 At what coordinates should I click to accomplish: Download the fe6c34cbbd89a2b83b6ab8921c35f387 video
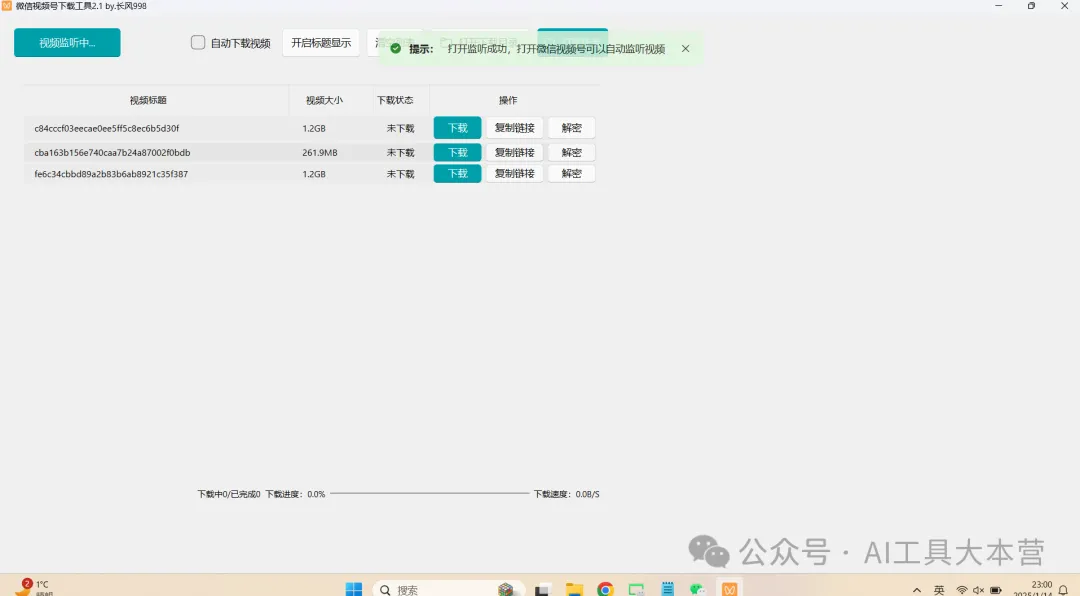click(457, 174)
